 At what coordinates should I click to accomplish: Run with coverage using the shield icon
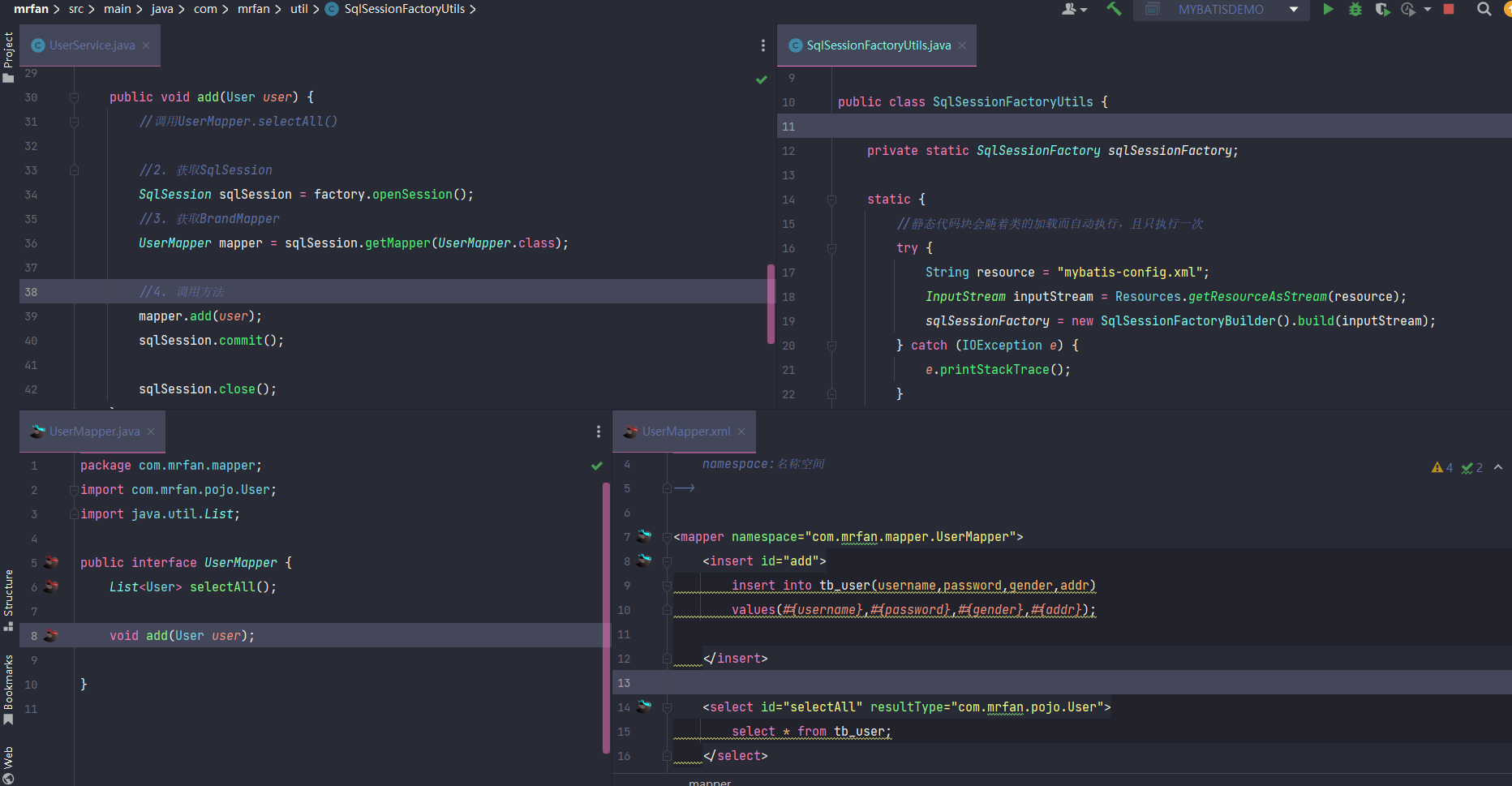pyautogui.click(x=1382, y=10)
